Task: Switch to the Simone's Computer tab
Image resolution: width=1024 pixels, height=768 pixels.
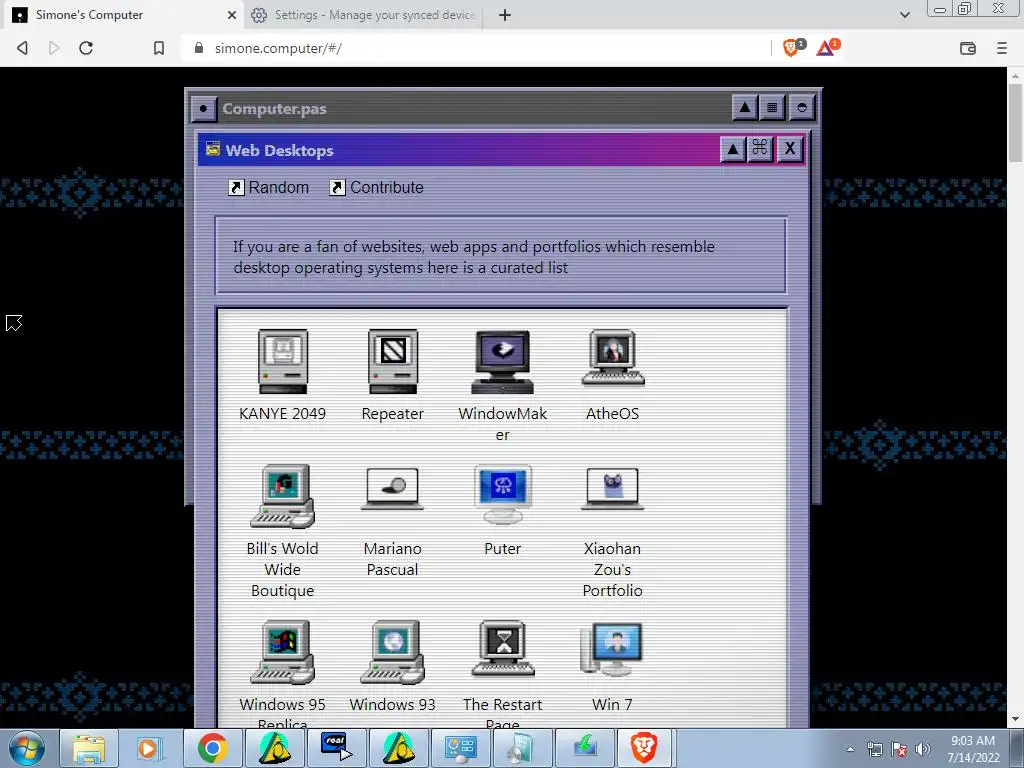Action: [x=124, y=15]
